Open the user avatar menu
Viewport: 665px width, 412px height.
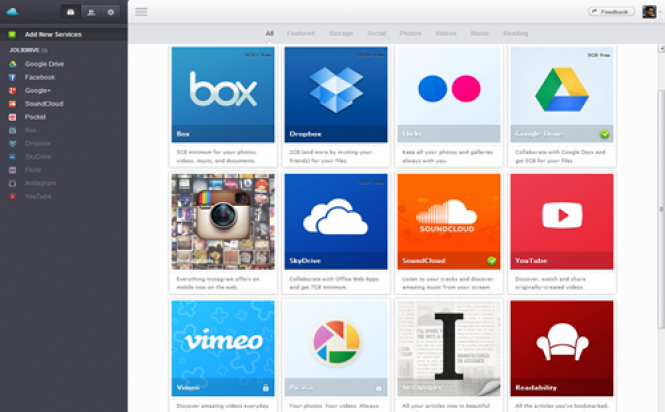coord(649,11)
